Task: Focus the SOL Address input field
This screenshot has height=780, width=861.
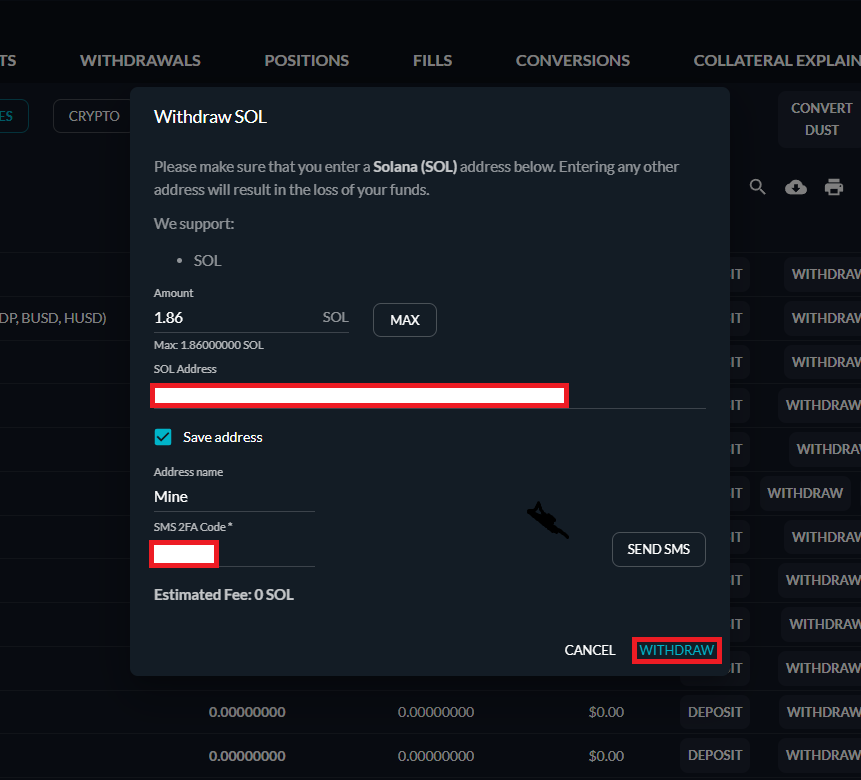Action: pos(429,395)
